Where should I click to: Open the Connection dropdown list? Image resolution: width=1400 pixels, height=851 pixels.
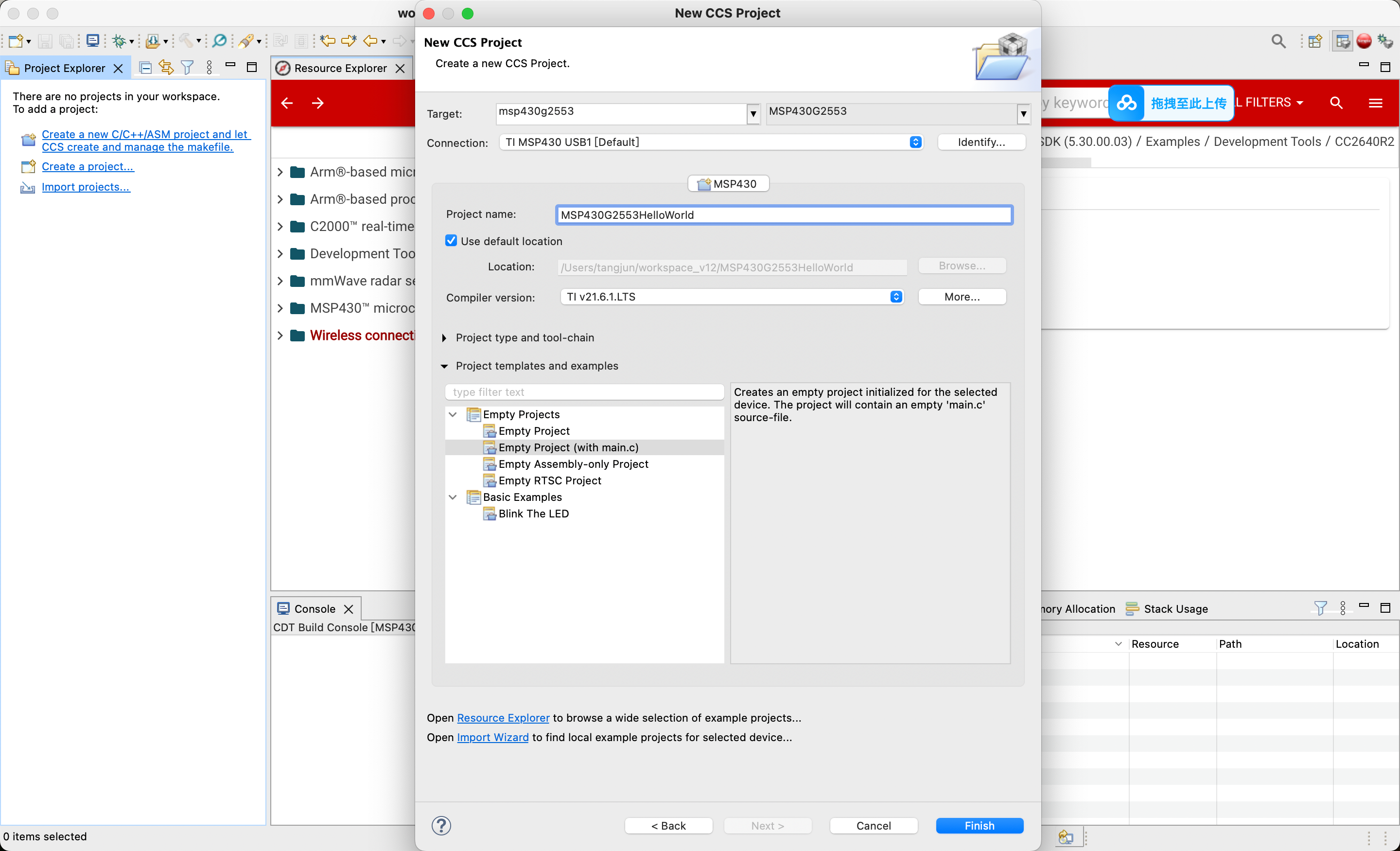711,142
